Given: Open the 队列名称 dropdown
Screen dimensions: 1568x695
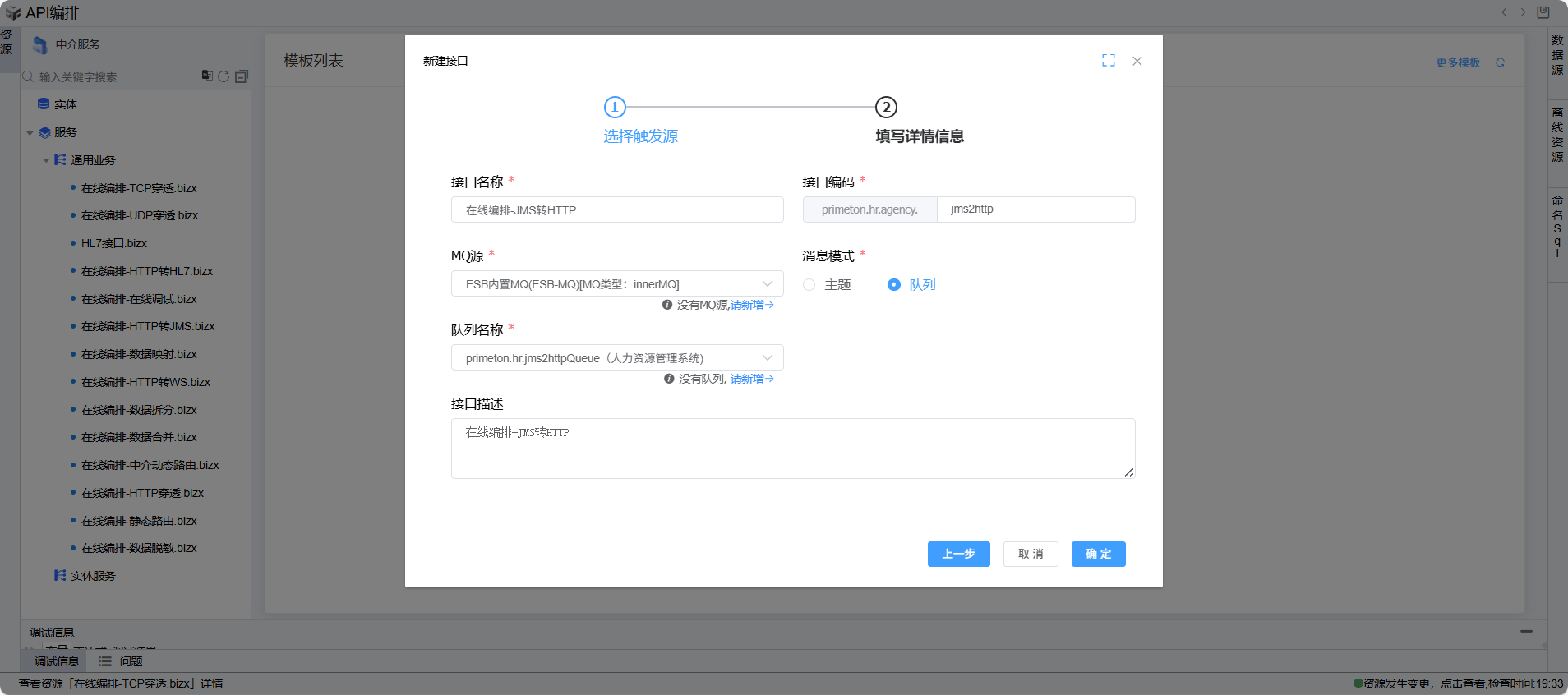Looking at the screenshot, I should pyautogui.click(x=616, y=358).
